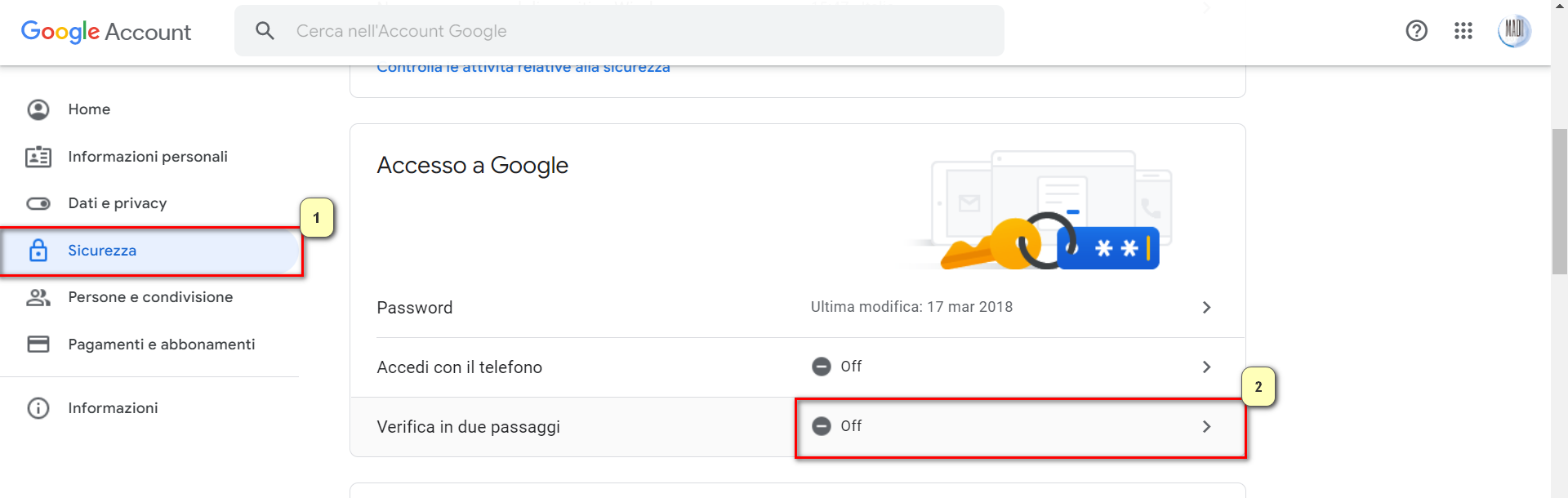Click the Informazioni info circle icon

[x=38, y=408]
